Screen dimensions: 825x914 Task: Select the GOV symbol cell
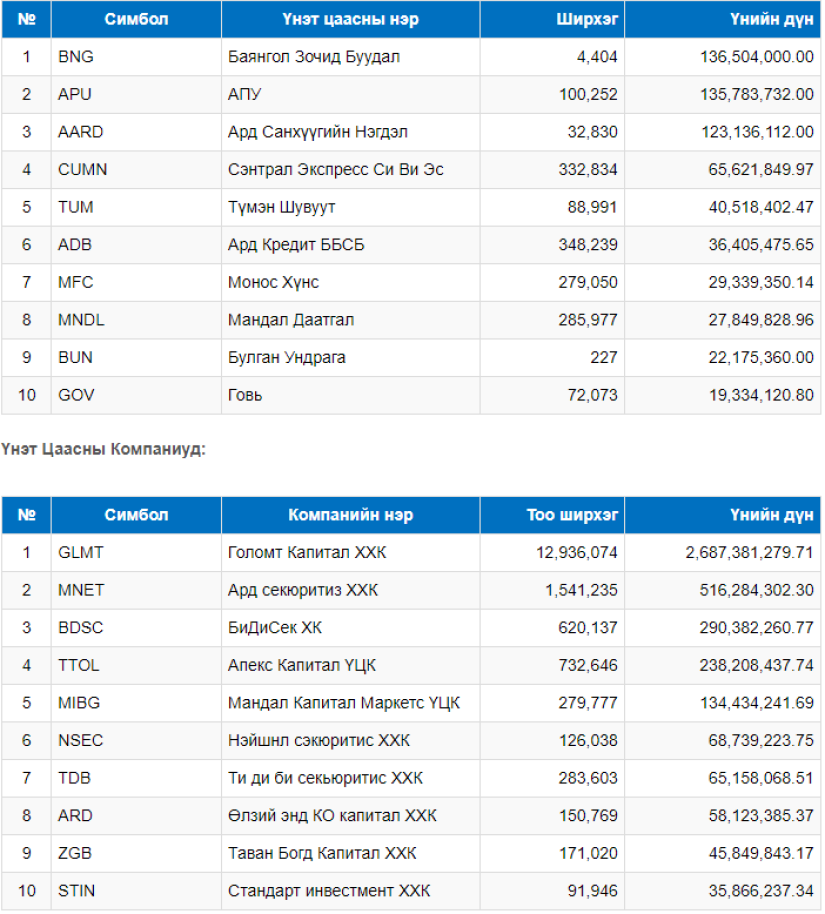136,395
